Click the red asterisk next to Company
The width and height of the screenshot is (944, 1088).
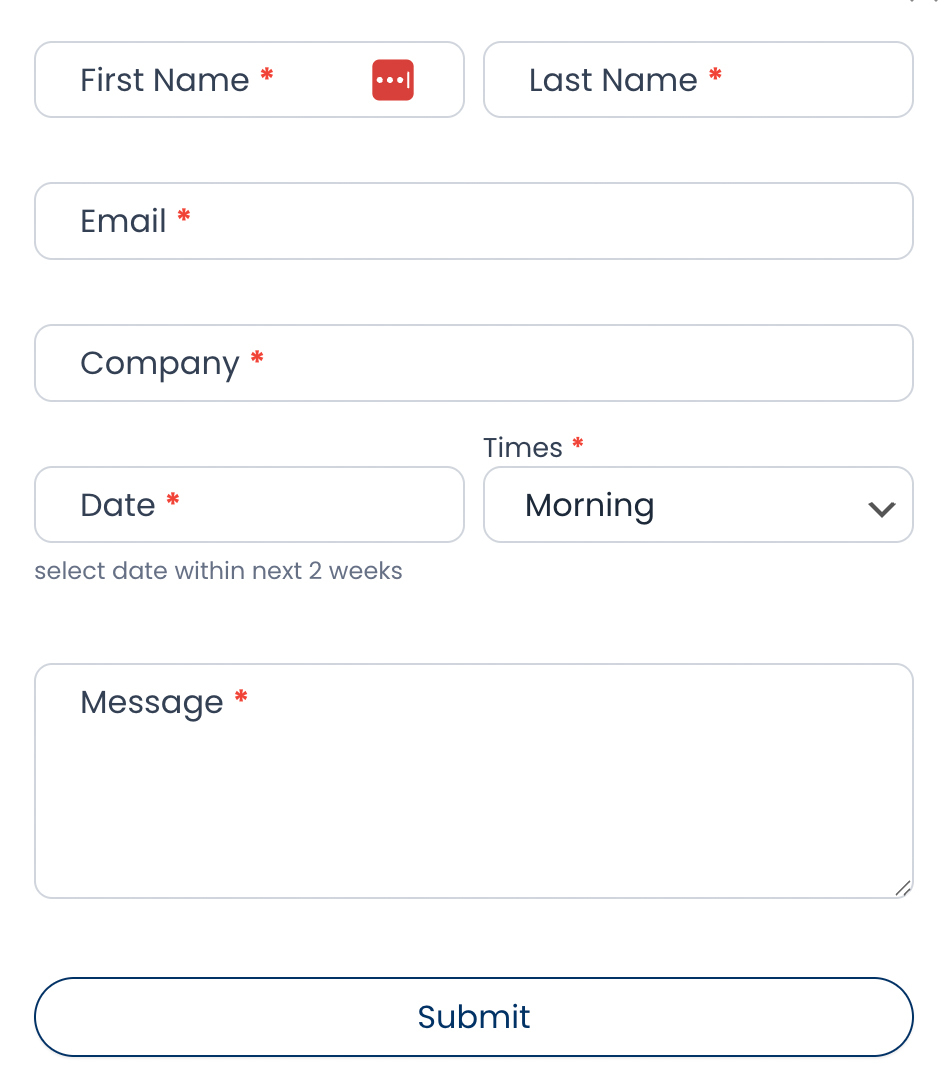257,358
